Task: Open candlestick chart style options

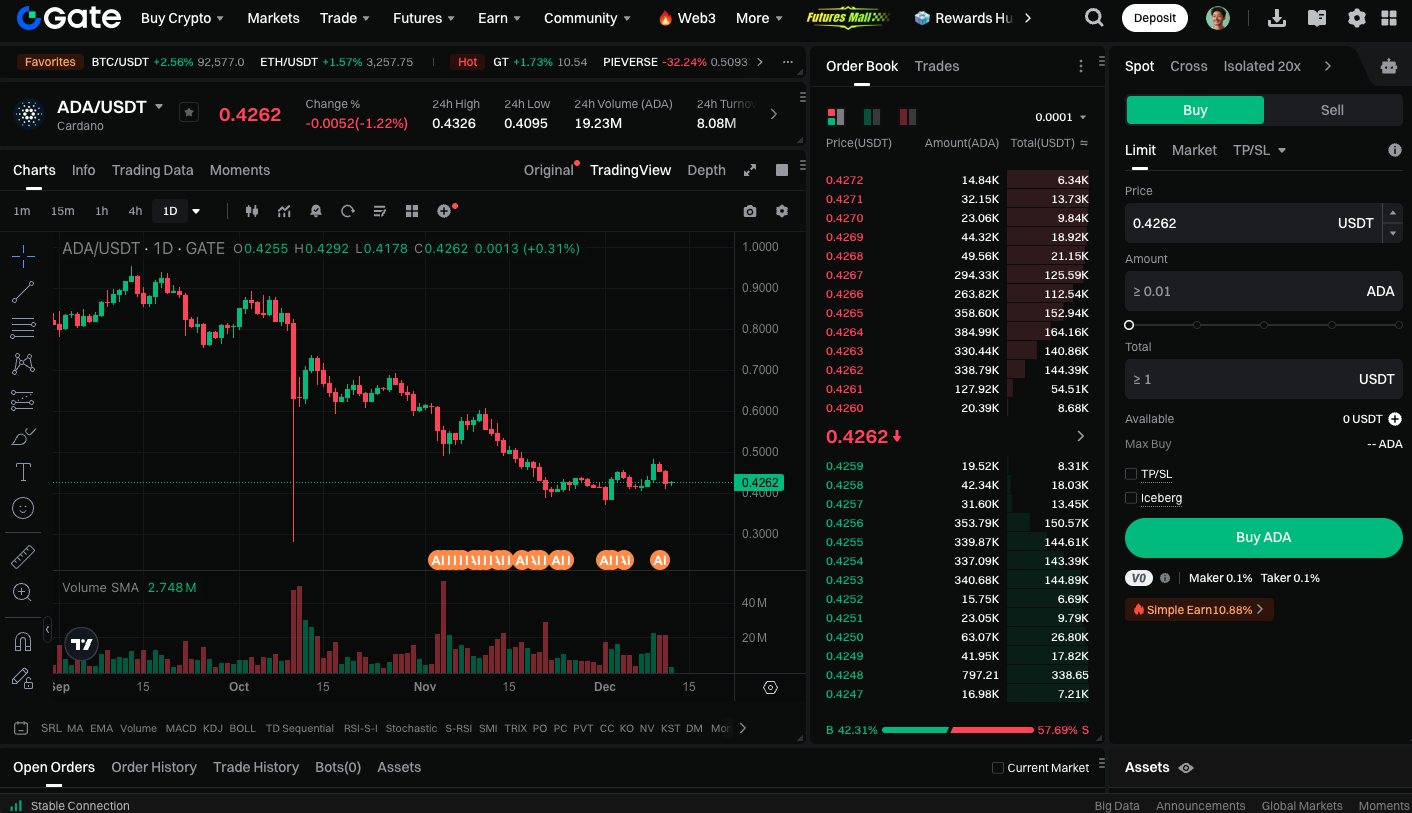Action: point(252,211)
